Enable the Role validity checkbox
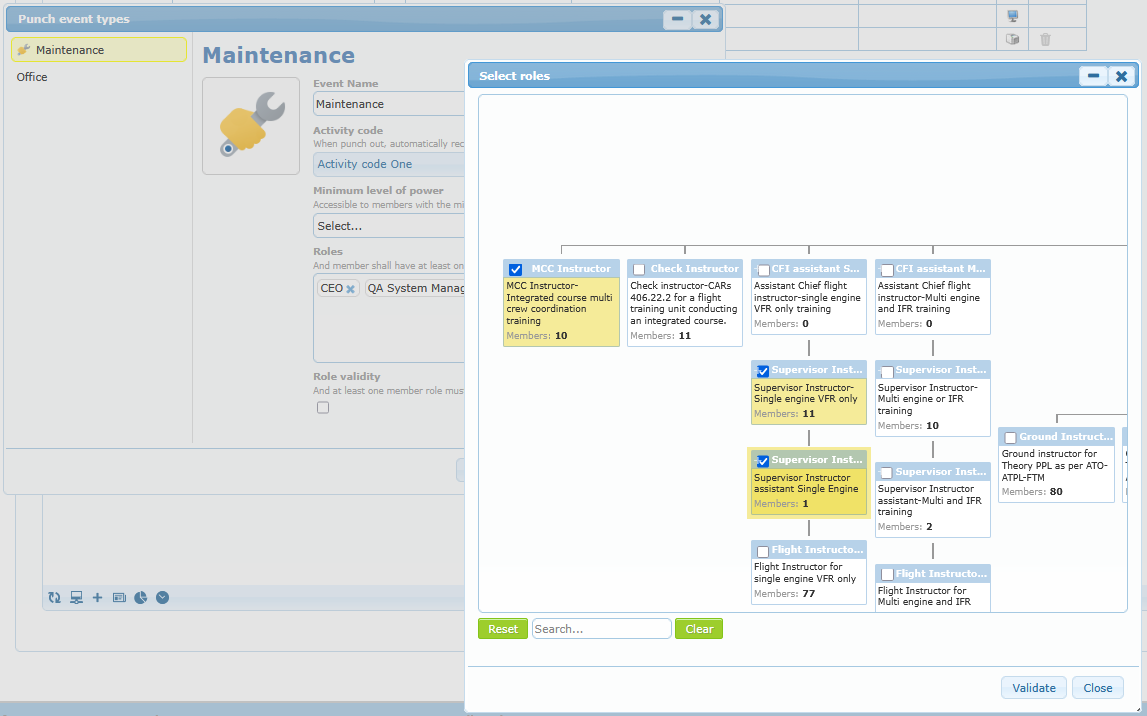1147x716 pixels. pyautogui.click(x=323, y=407)
